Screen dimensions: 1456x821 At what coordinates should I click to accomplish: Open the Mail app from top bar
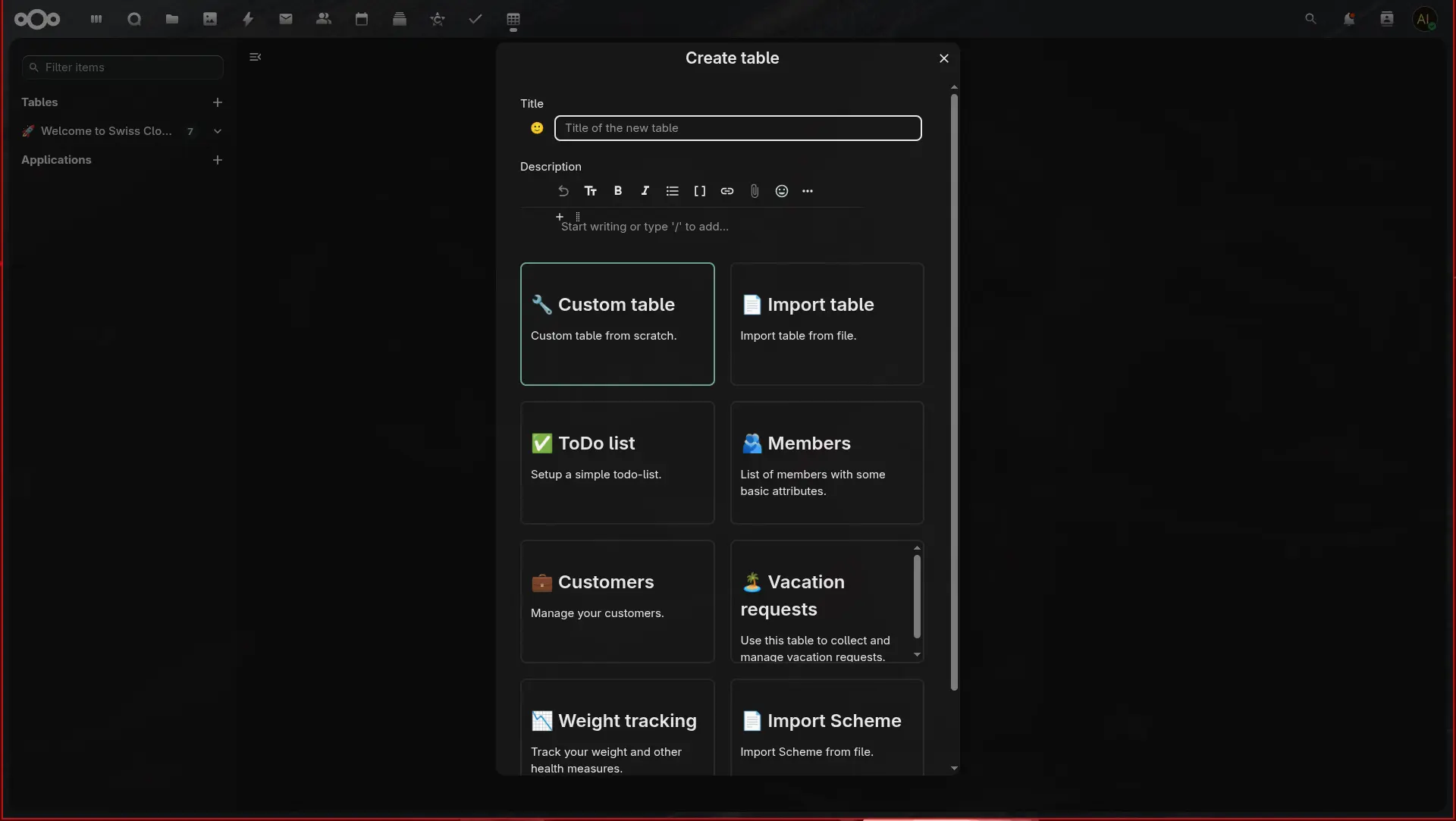pos(286,19)
